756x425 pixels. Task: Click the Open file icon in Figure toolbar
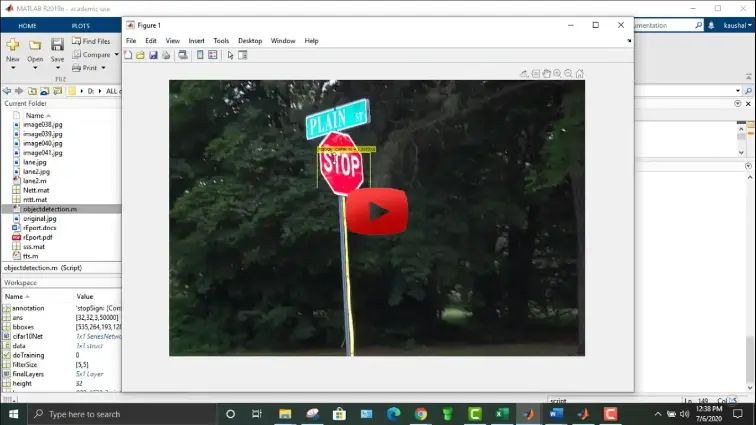pos(140,55)
